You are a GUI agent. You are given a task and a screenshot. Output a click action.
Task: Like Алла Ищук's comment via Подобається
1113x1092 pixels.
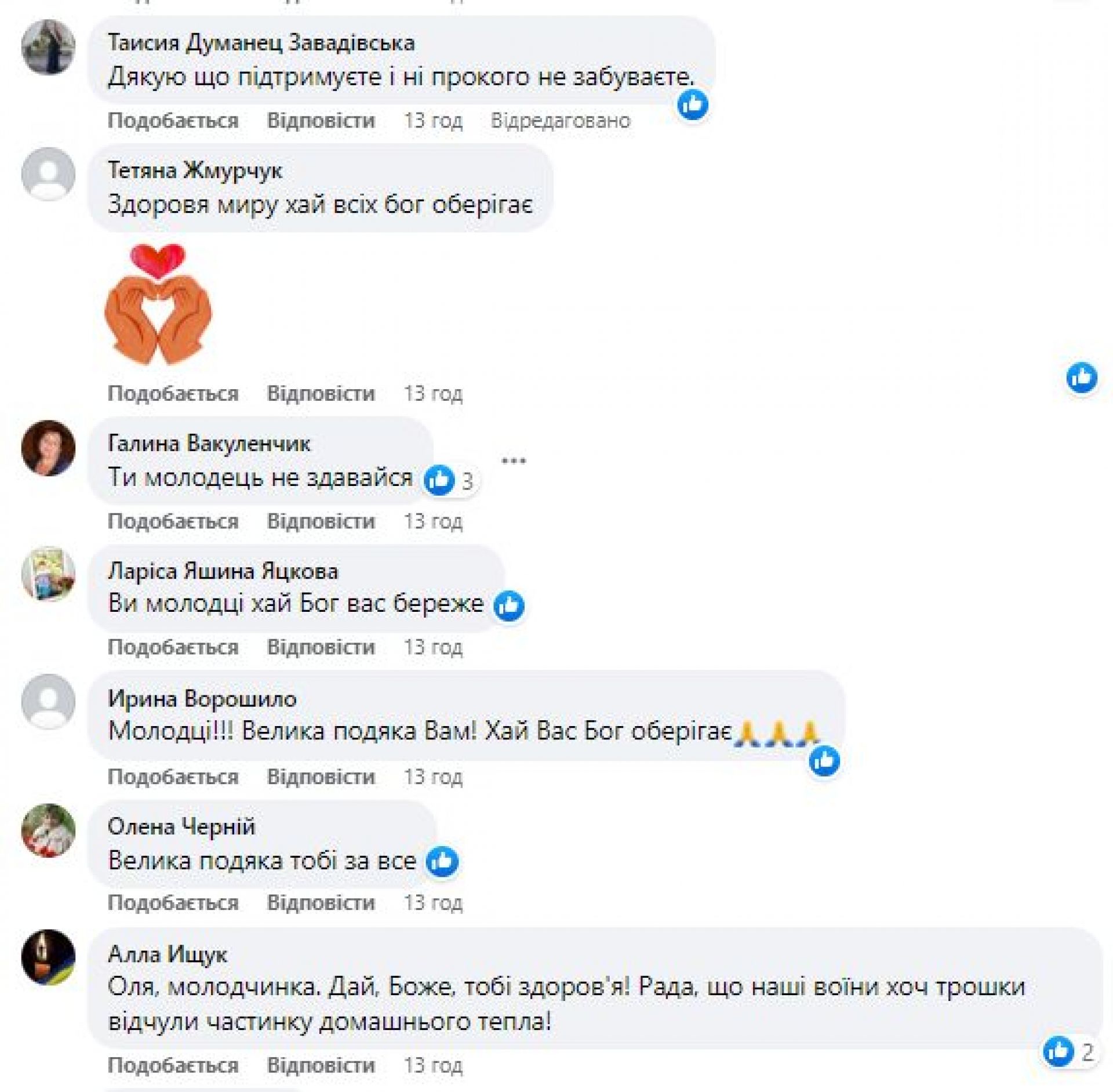click(x=173, y=1065)
